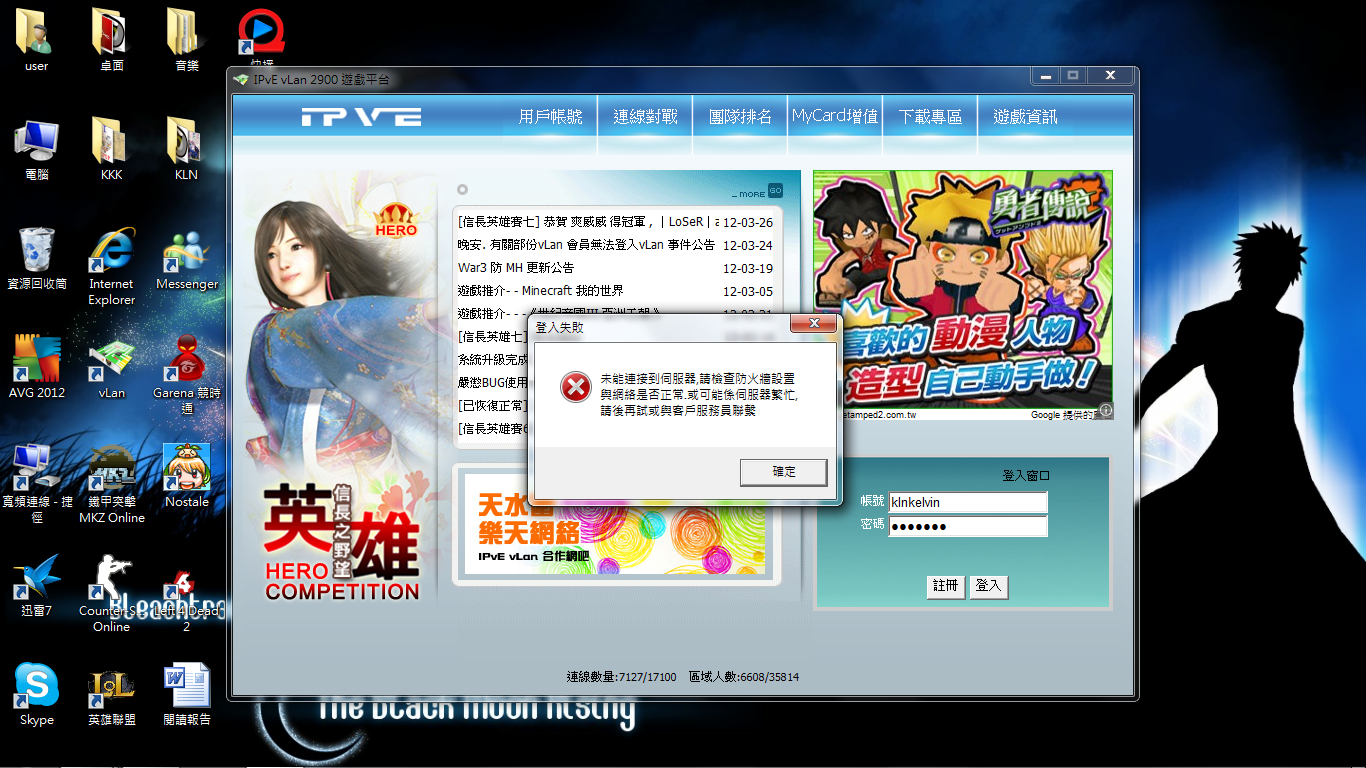Open the Recycle Bin 資源回收筒 icon
The width and height of the screenshot is (1366, 768).
(x=36, y=255)
